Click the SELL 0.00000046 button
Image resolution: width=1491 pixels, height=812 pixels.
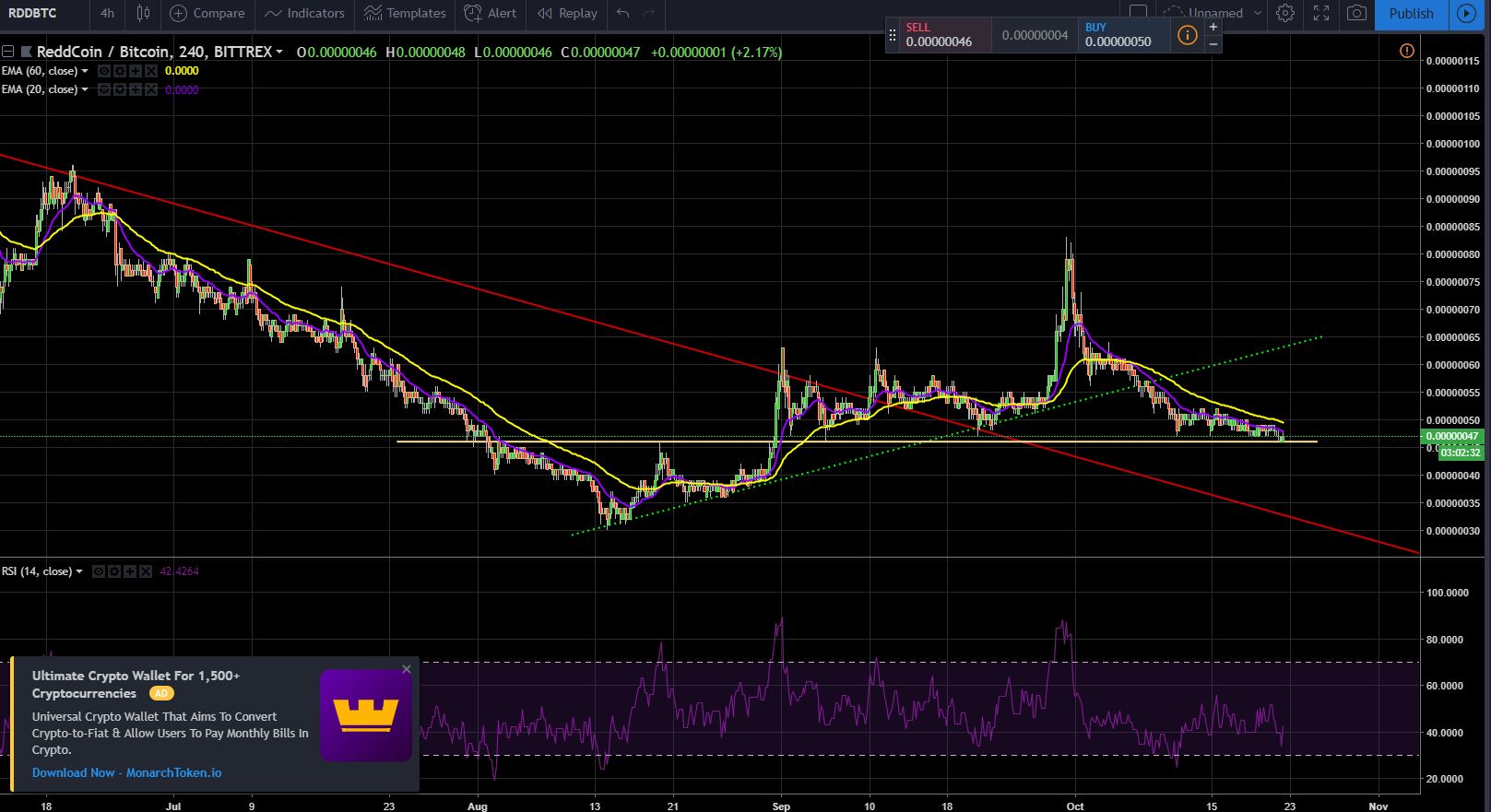(946, 35)
